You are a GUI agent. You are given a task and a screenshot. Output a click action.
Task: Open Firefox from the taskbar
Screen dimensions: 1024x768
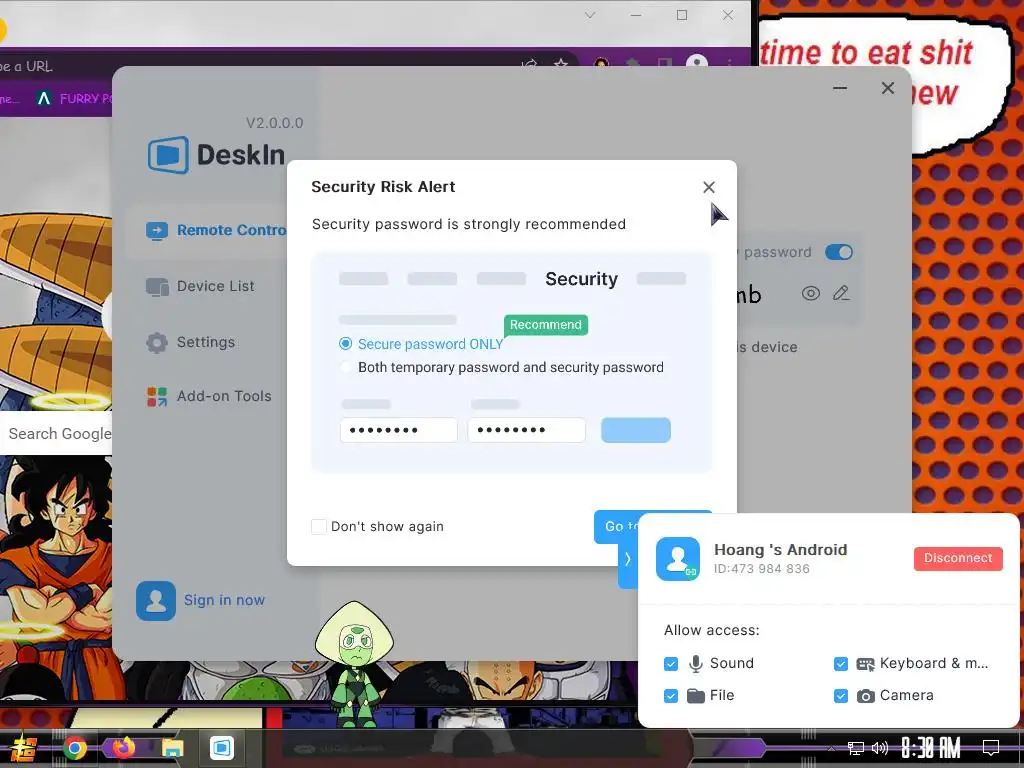click(123, 747)
